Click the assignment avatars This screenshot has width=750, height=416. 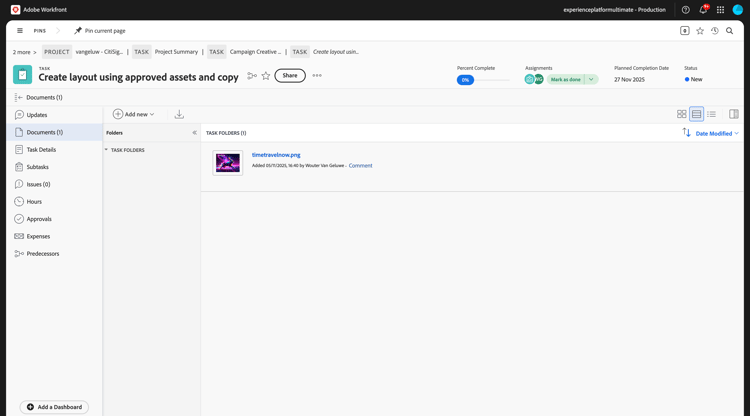534,79
